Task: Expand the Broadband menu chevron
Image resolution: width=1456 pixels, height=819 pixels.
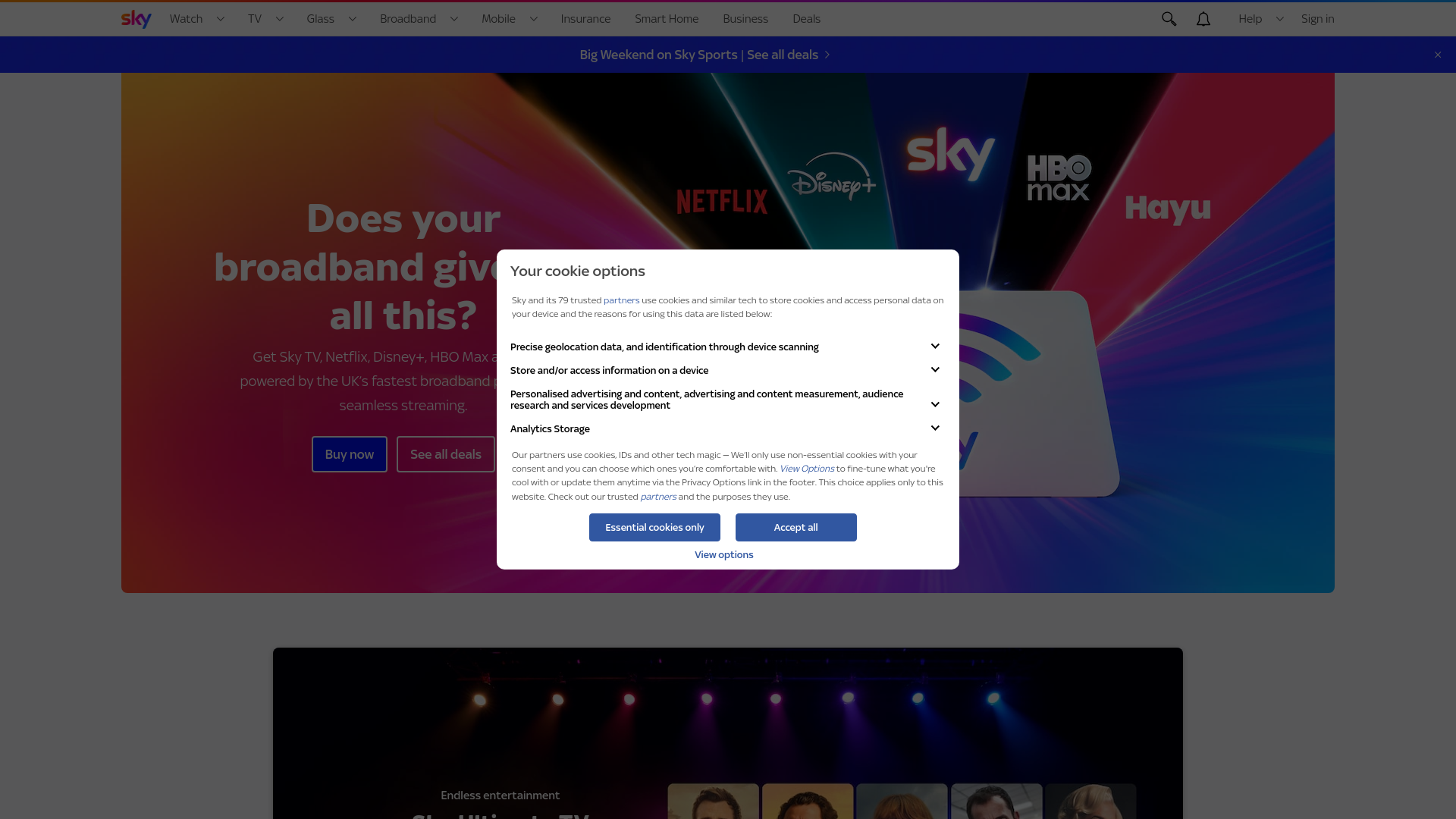Action: coord(454,19)
